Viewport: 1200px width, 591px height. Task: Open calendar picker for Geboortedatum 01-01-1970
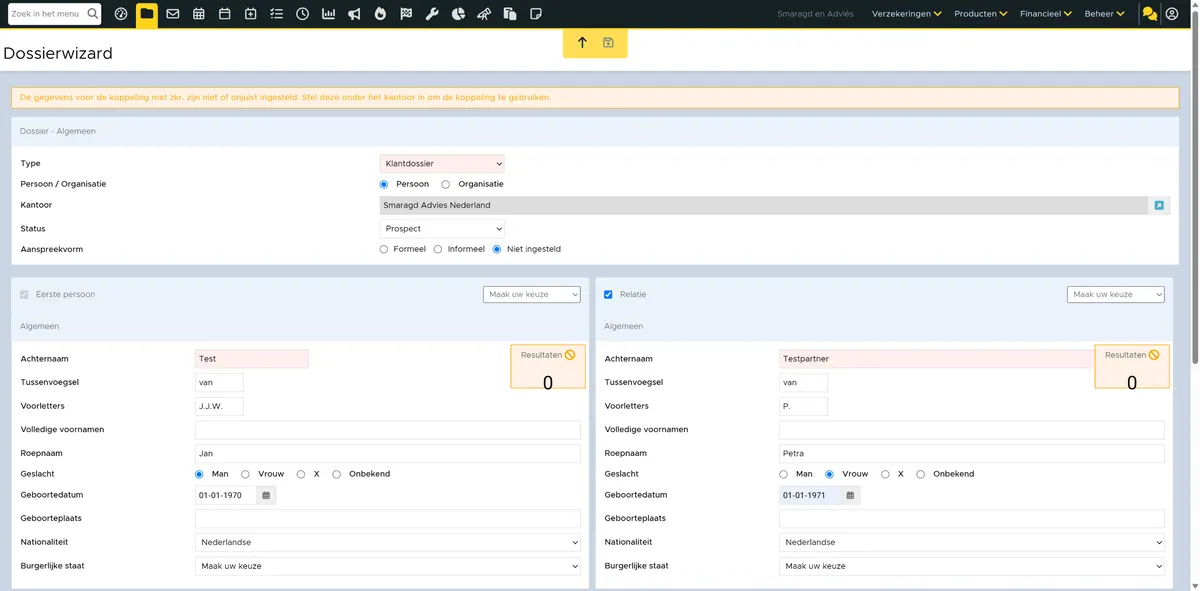tap(266, 495)
